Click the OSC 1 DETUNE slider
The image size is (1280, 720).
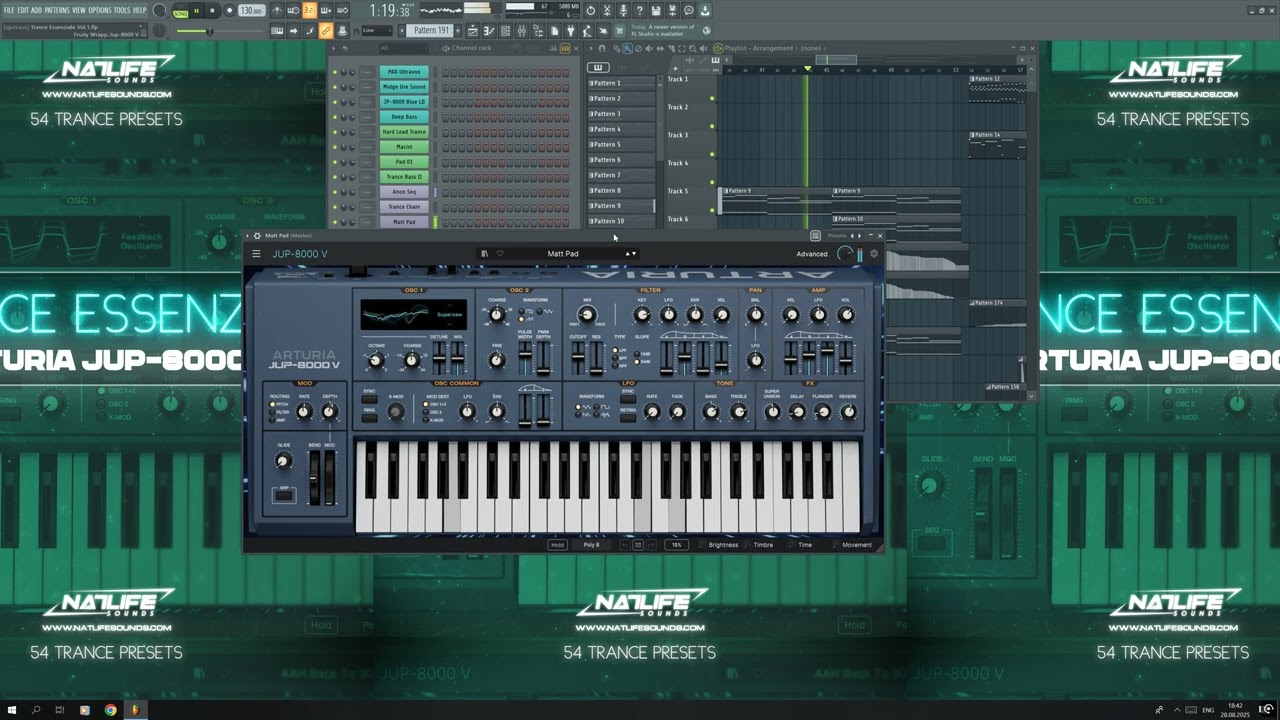(439, 358)
